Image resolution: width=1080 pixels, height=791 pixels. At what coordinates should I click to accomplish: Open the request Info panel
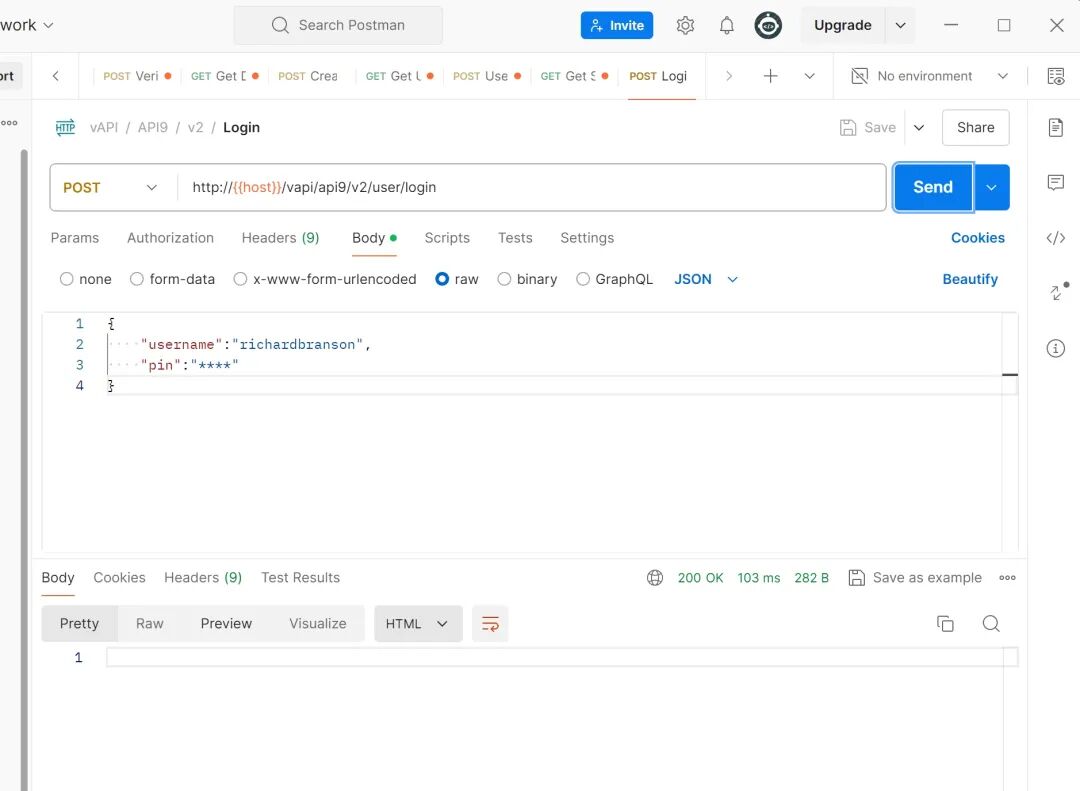pyautogui.click(x=1056, y=348)
